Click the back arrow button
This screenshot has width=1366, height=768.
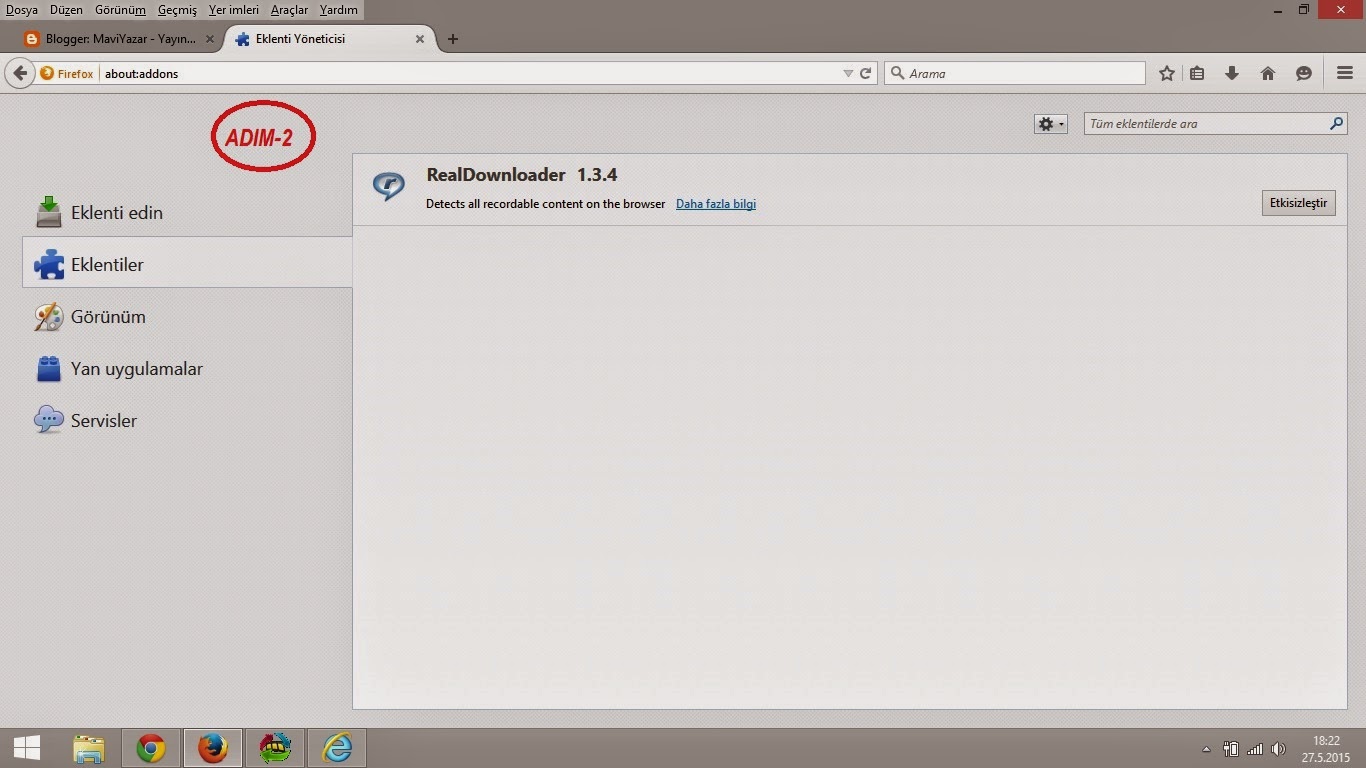(19, 73)
